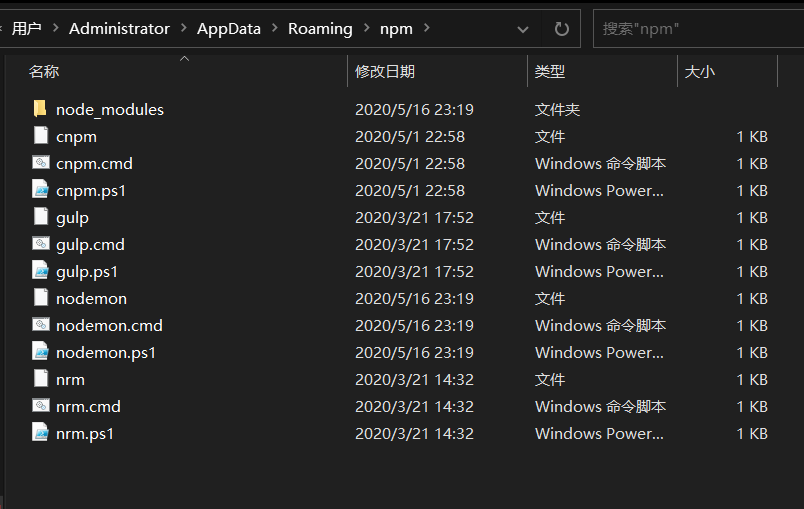Sort by the 名称 column header

[x=44, y=71]
